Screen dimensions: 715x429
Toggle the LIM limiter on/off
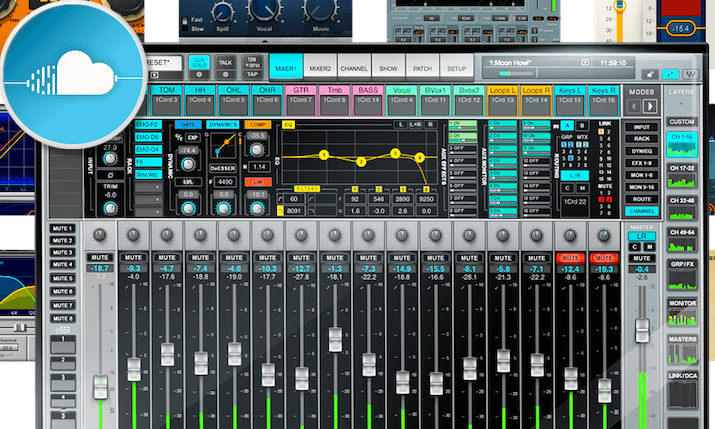coord(258,181)
